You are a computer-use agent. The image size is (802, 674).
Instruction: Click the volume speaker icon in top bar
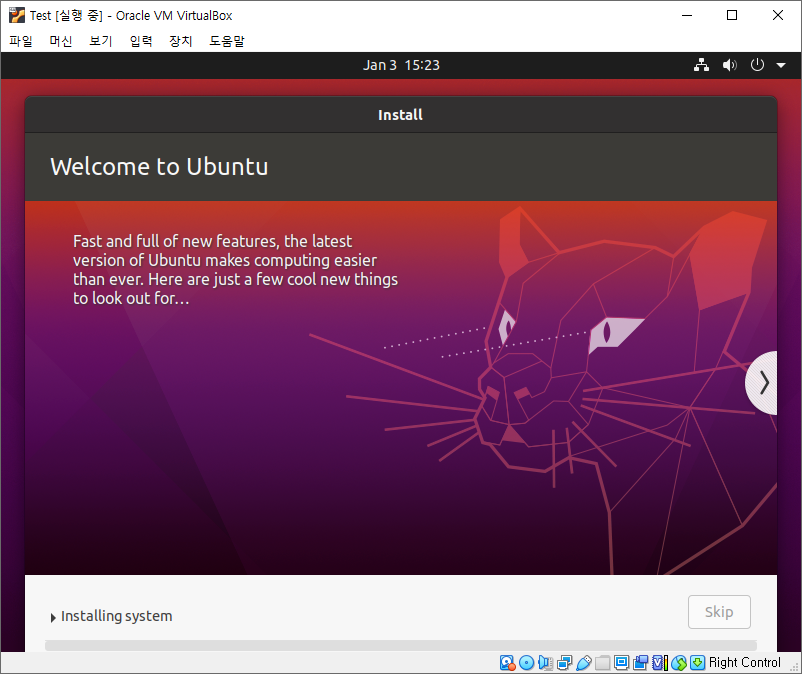[x=729, y=65]
